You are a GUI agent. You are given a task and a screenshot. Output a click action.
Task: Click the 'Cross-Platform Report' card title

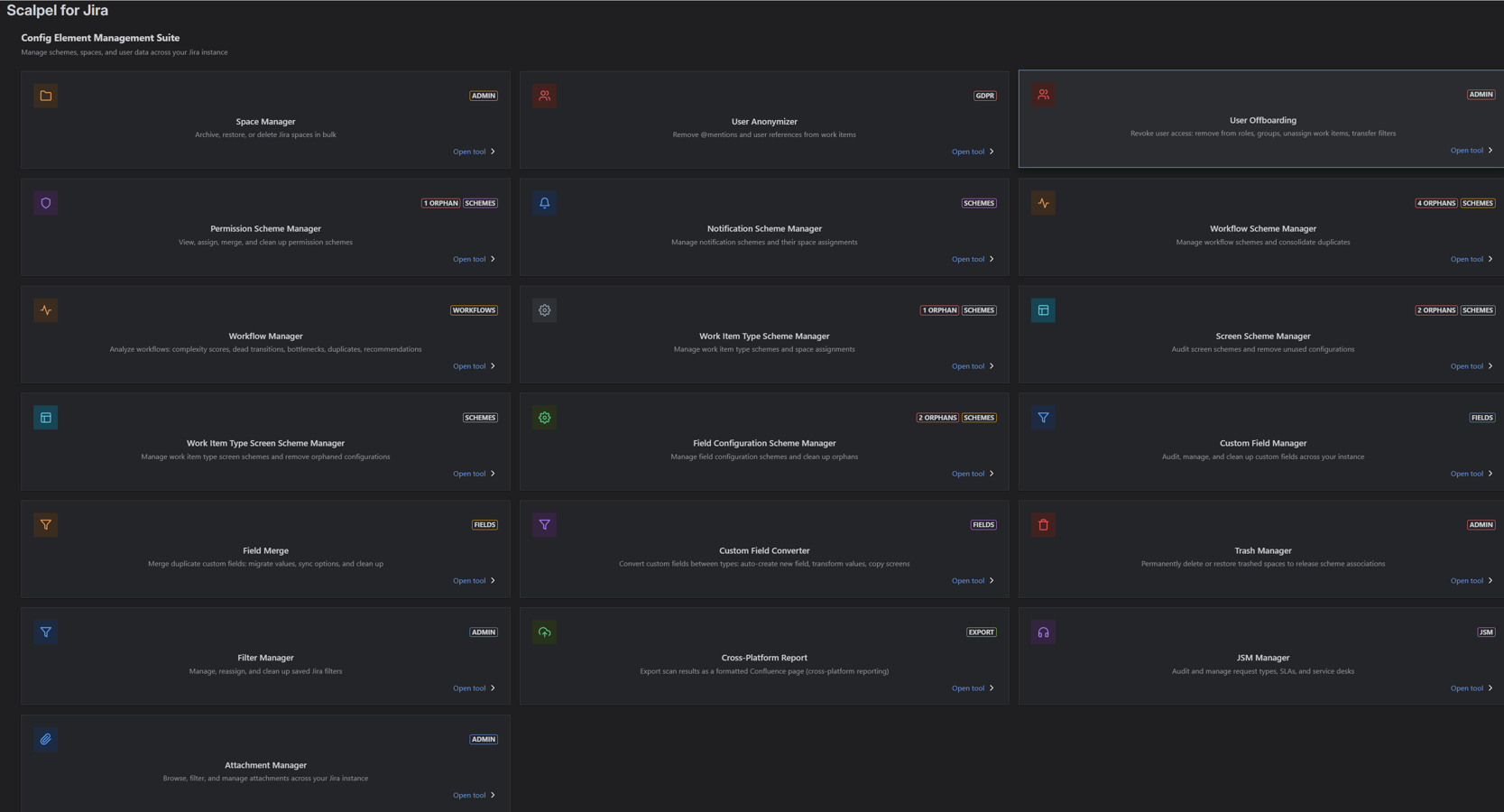[x=764, y=659]
